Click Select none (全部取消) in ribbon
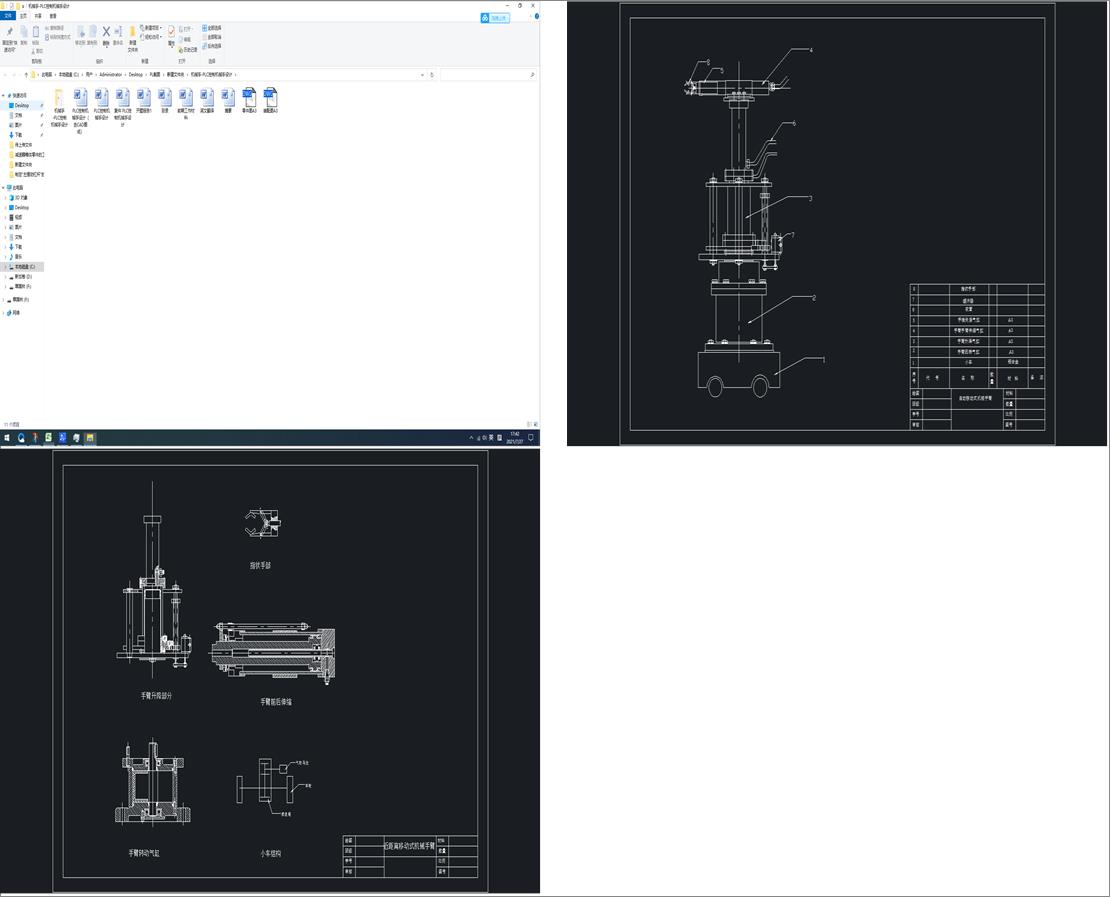Screen dimensions: 1110x897 212,37
